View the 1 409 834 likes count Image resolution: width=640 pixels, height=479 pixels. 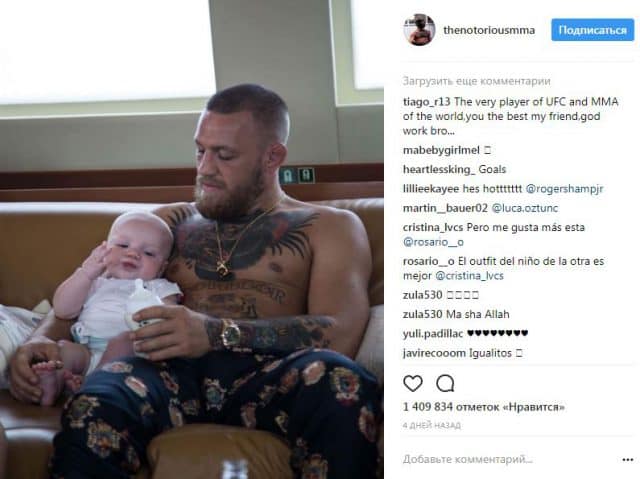[484, 407]
